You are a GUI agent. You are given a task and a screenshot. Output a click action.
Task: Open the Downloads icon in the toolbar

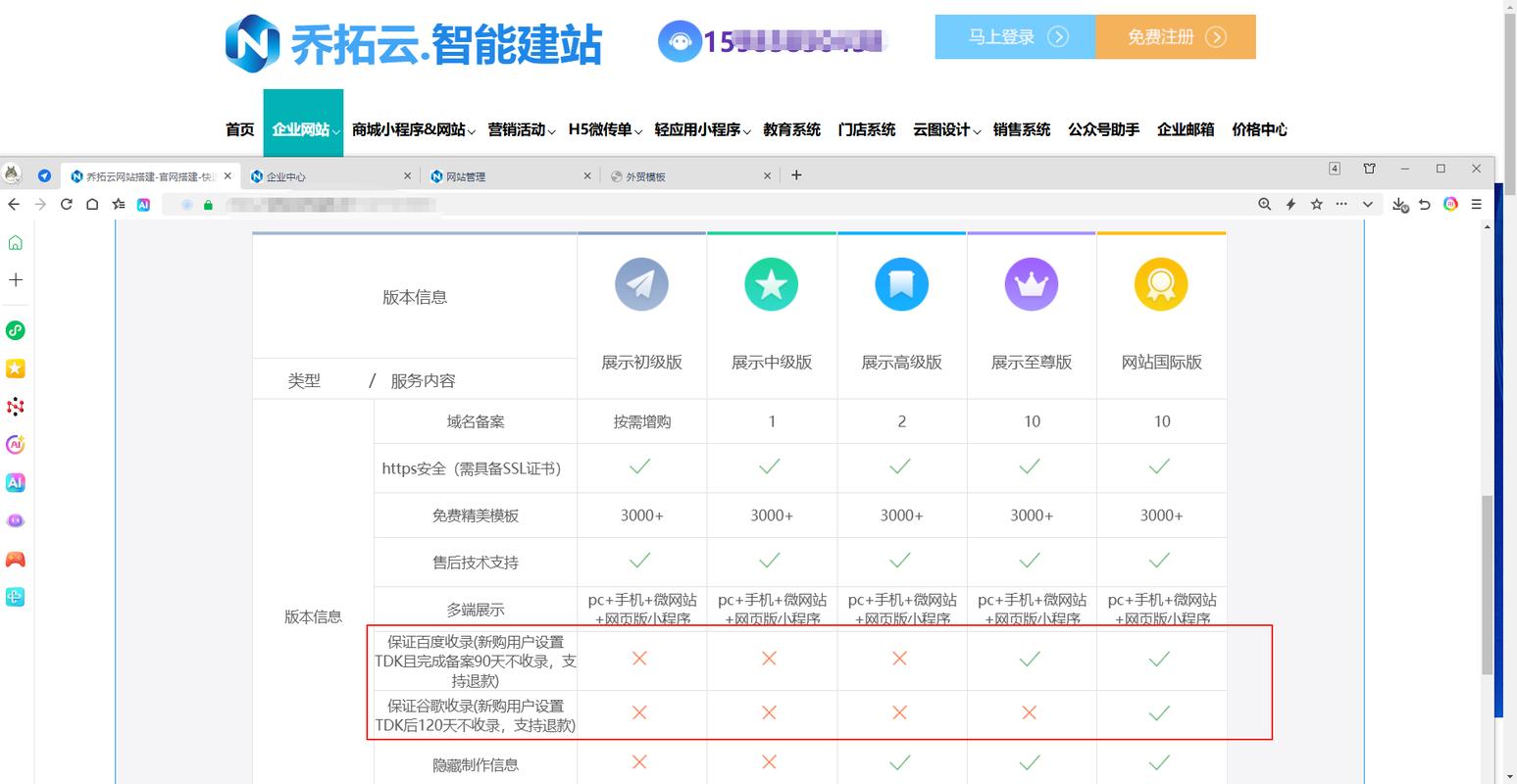(1399, 205)
